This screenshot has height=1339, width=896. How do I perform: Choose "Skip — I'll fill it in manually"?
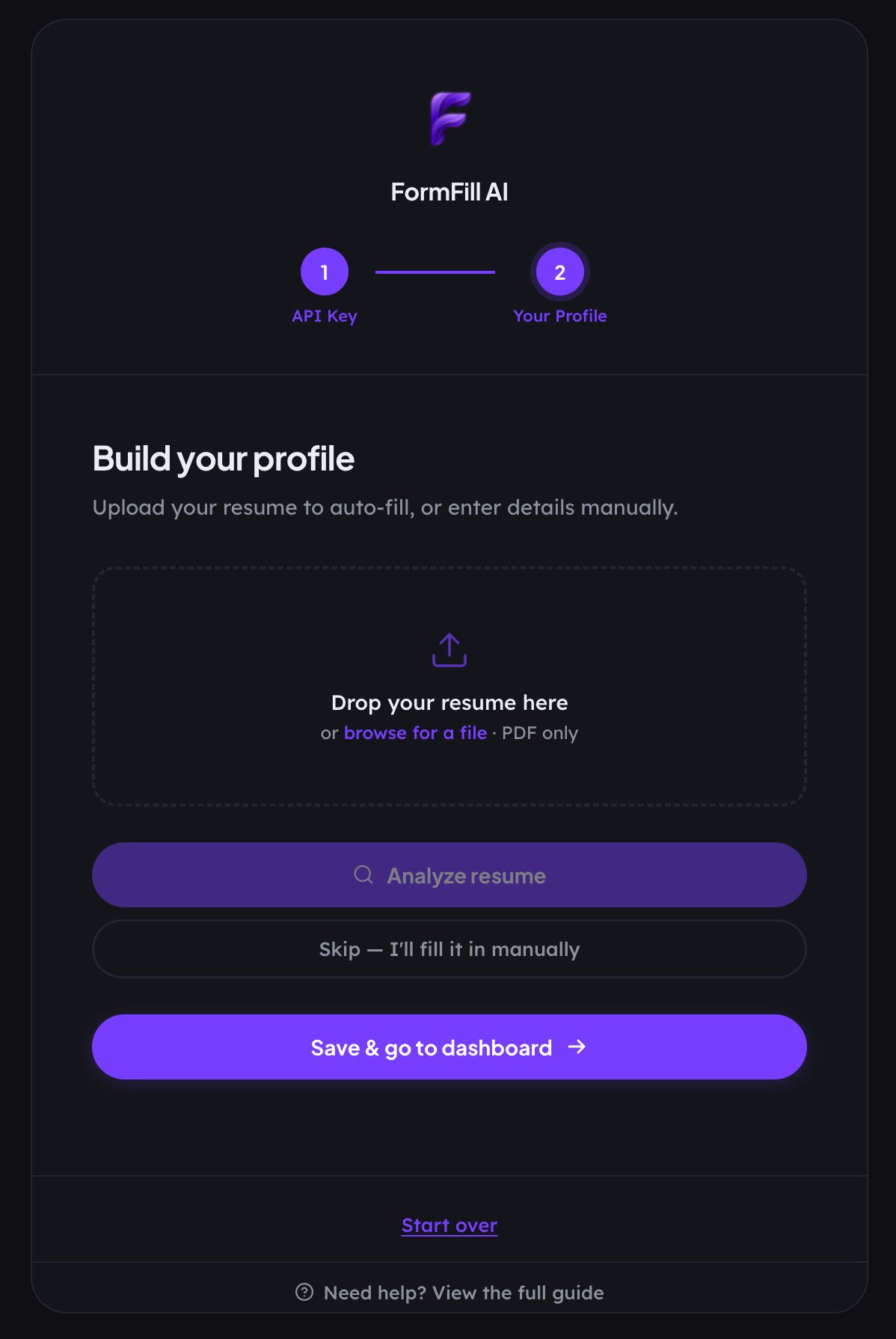[449, 949]
